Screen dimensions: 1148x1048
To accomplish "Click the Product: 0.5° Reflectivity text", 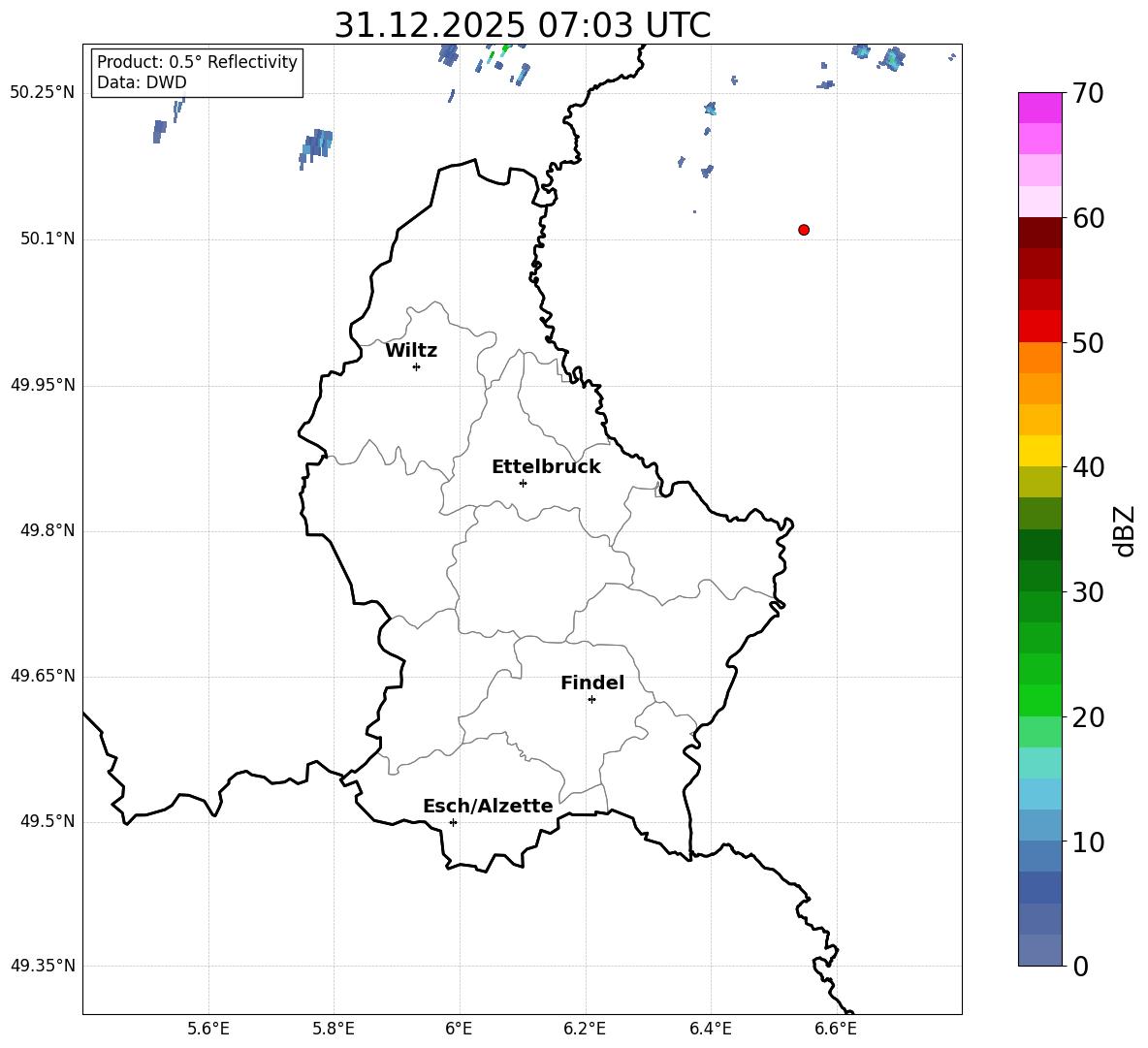I will click(197, 61).
